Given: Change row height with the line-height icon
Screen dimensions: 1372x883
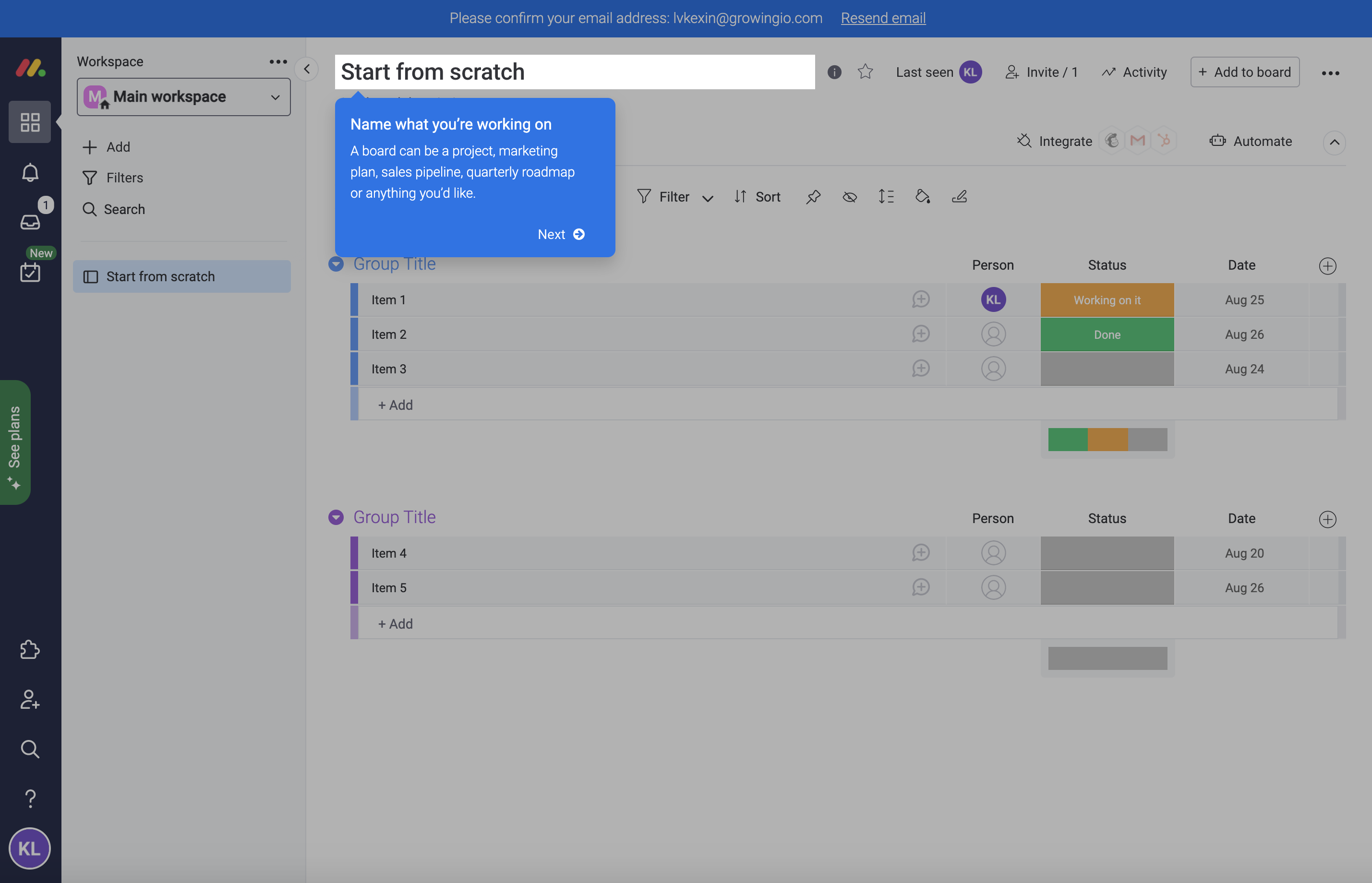Looking at the screenshot, I should (886, 197).
